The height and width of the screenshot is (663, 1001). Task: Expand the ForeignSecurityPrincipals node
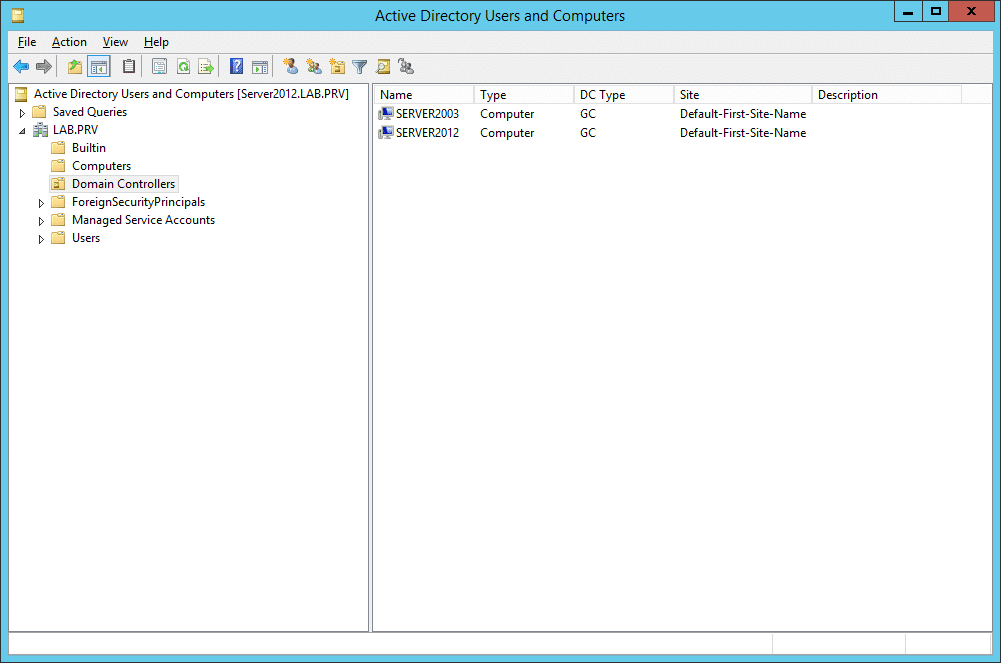(41, 203)
